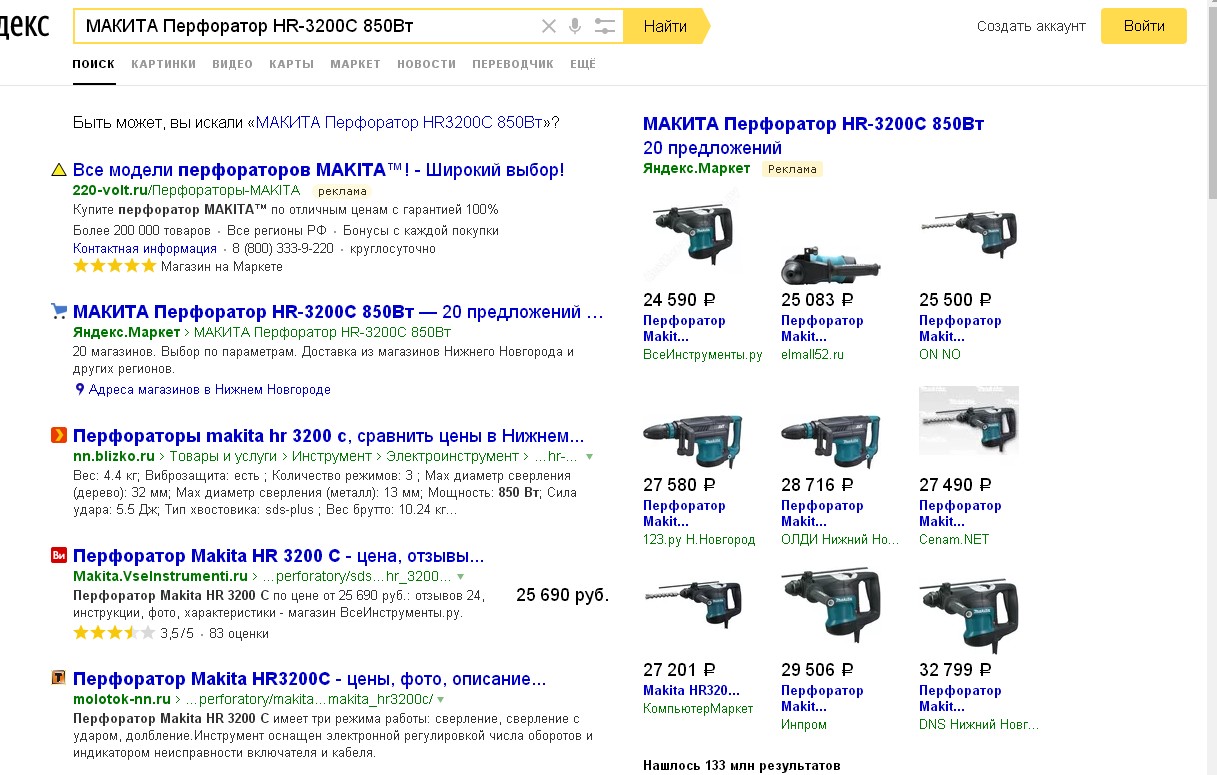
Task: Switch to the ПОИСК tab
Action: [94, 64]
